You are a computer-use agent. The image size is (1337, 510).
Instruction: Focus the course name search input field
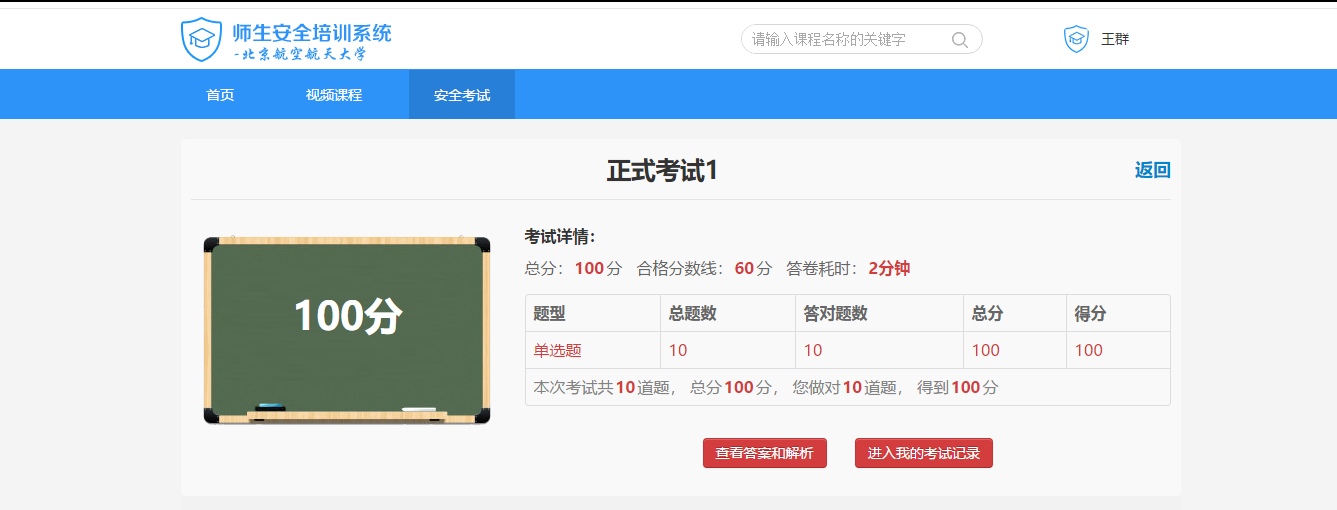pos(845,40)
